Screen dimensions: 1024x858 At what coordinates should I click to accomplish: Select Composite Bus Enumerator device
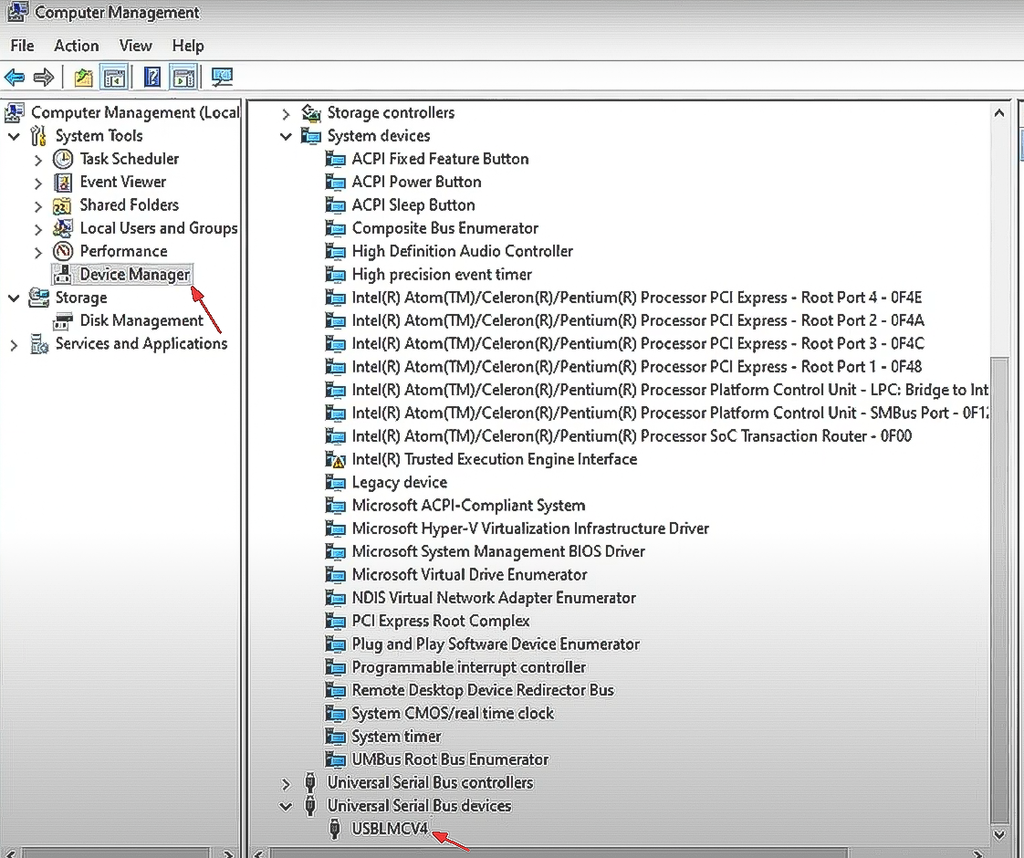(x=445, y=228)
